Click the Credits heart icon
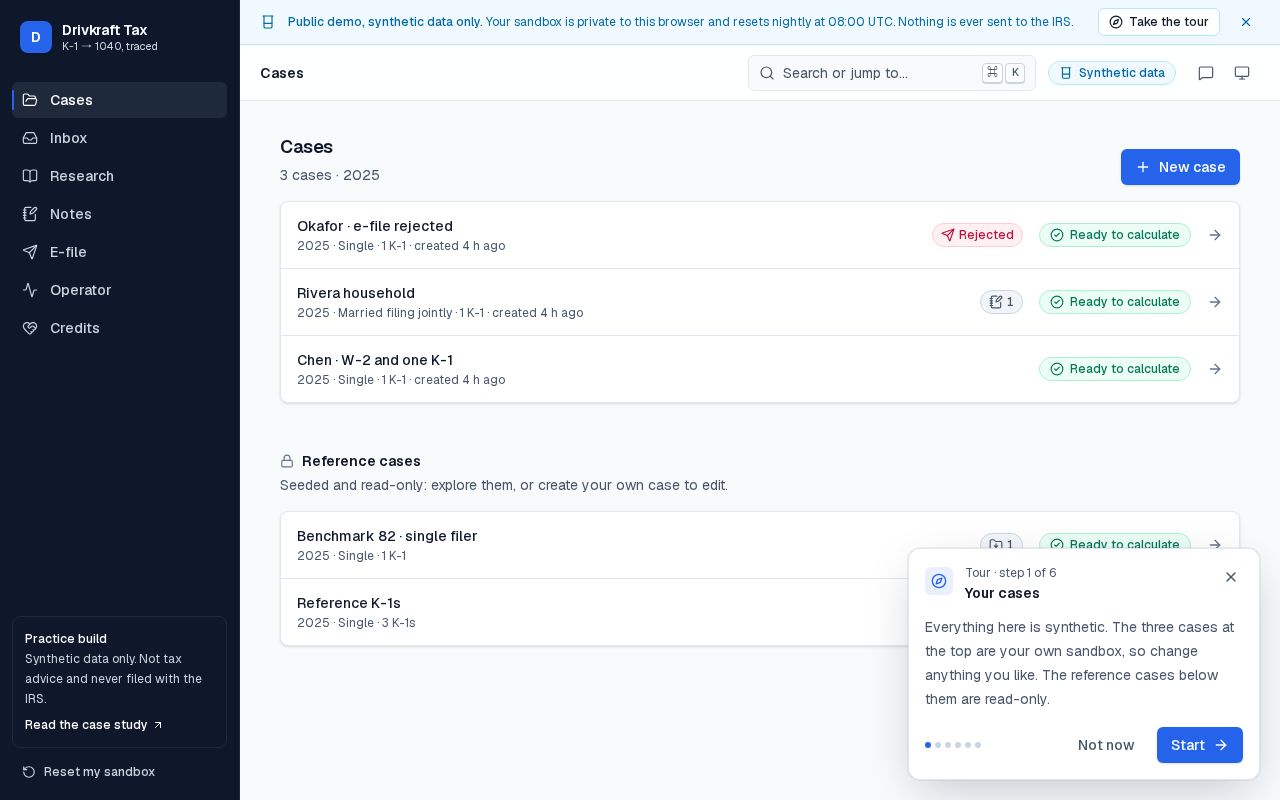1280x800 pixels. tap(30, 328)
